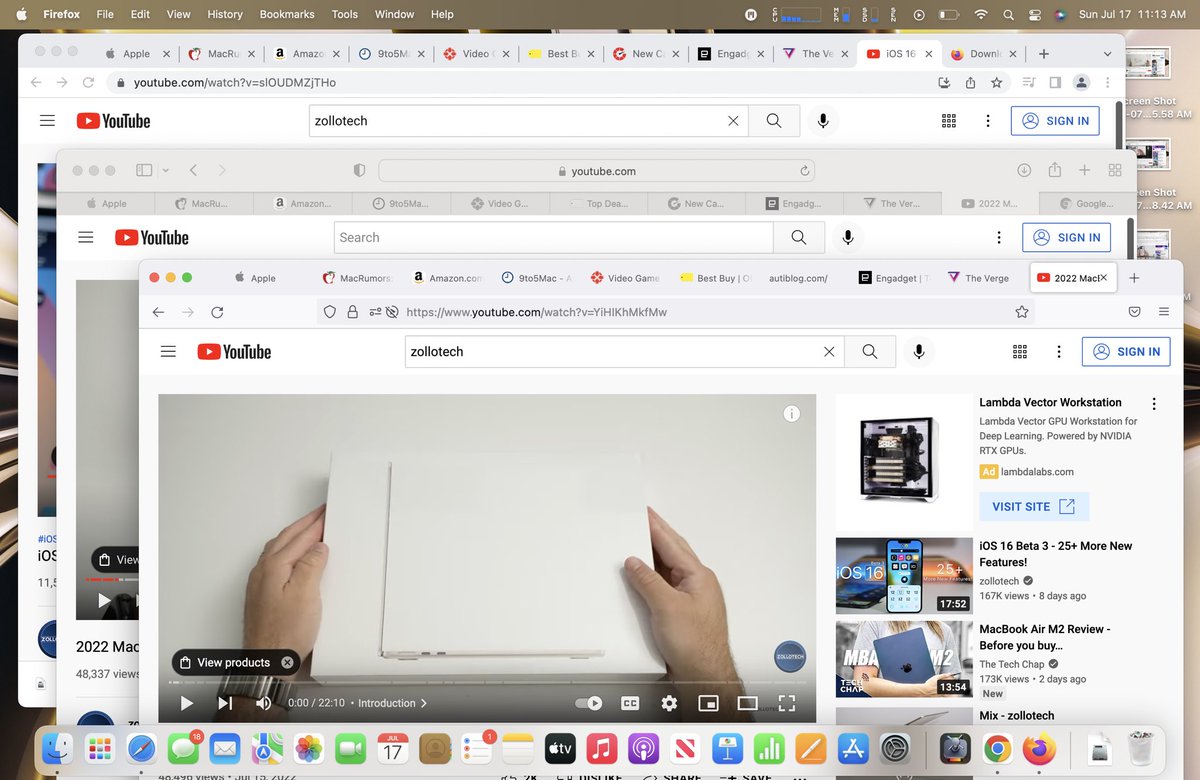Click the ZolloTech channel watermark on video
Viewport: 1200px width, 780px height.
(790, 656)
